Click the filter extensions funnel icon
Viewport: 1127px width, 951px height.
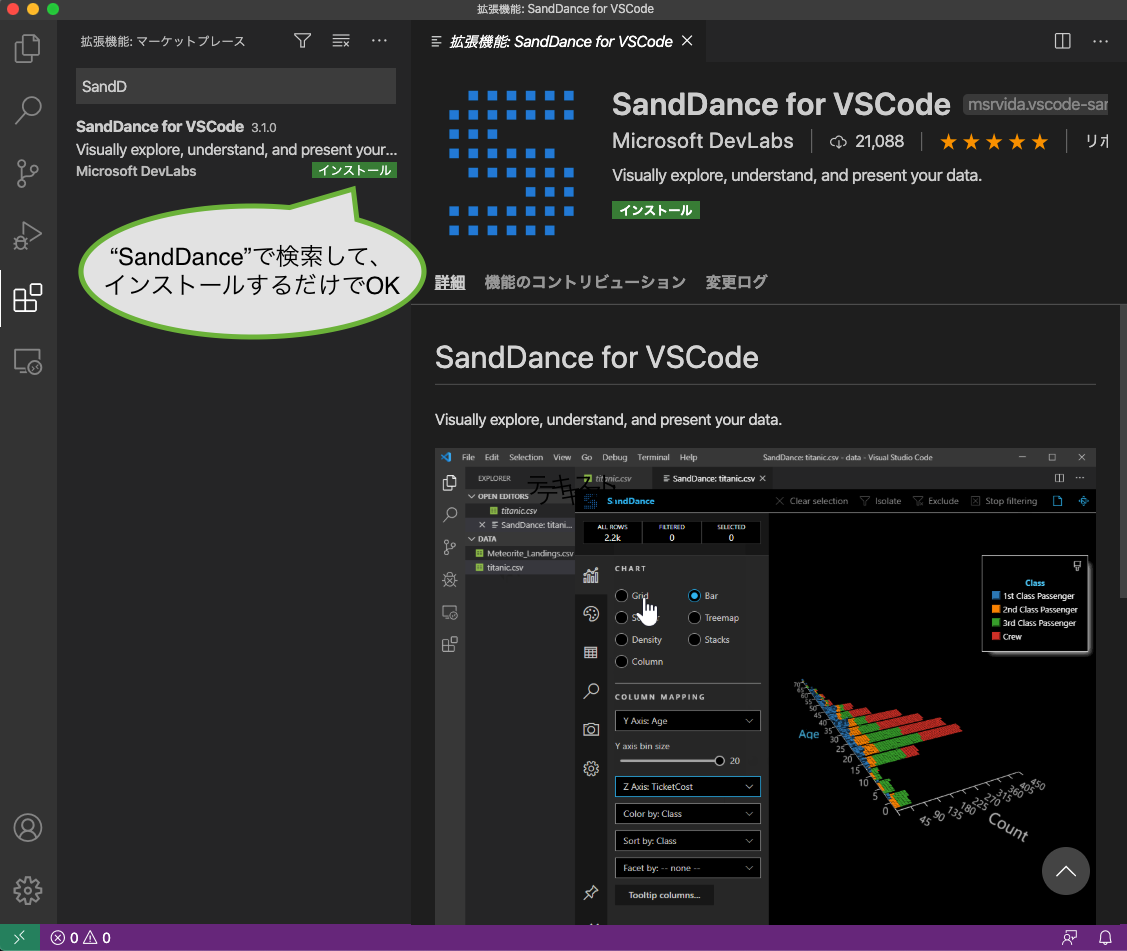pos(303,41)
